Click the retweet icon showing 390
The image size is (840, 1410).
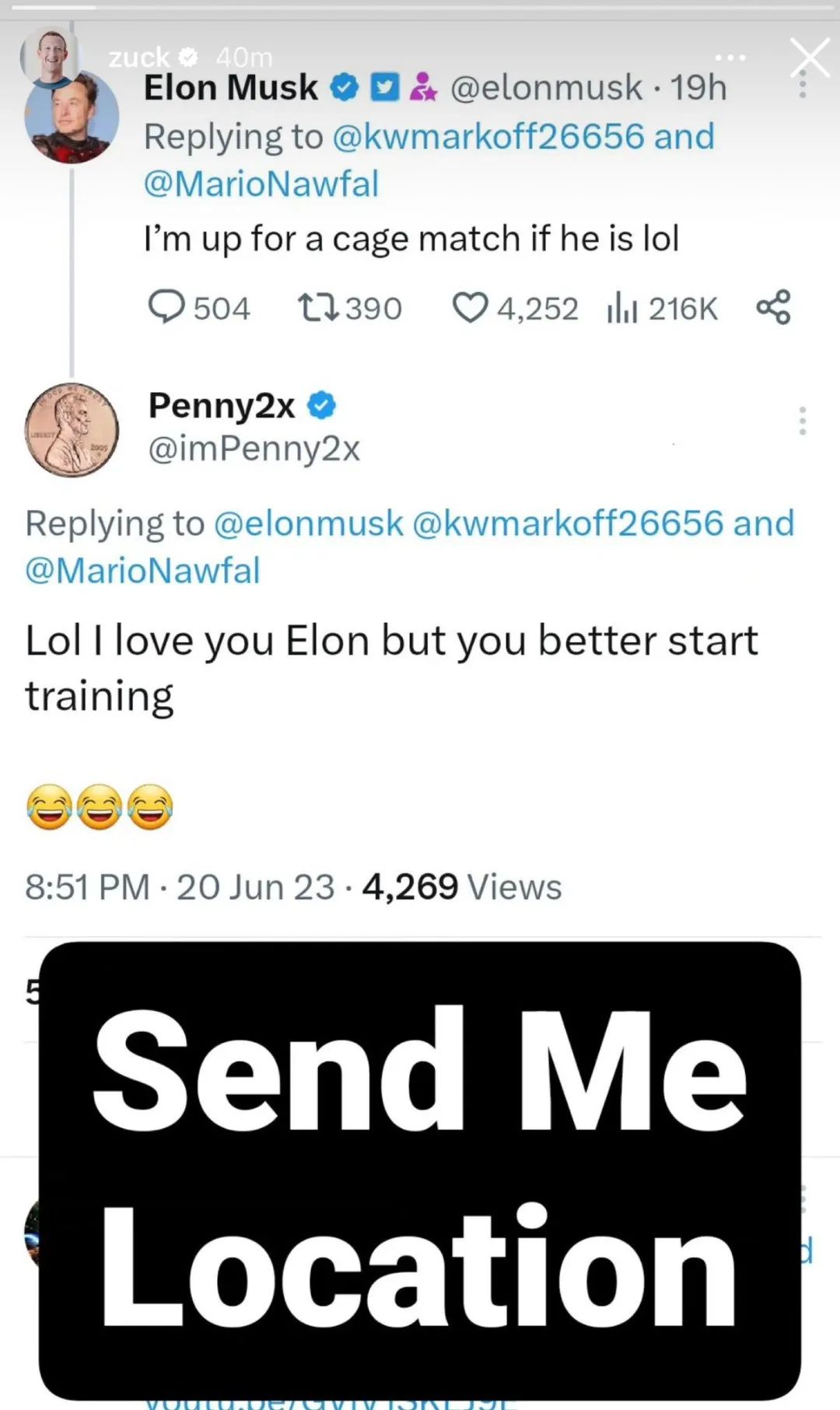(x=318, y=307)
